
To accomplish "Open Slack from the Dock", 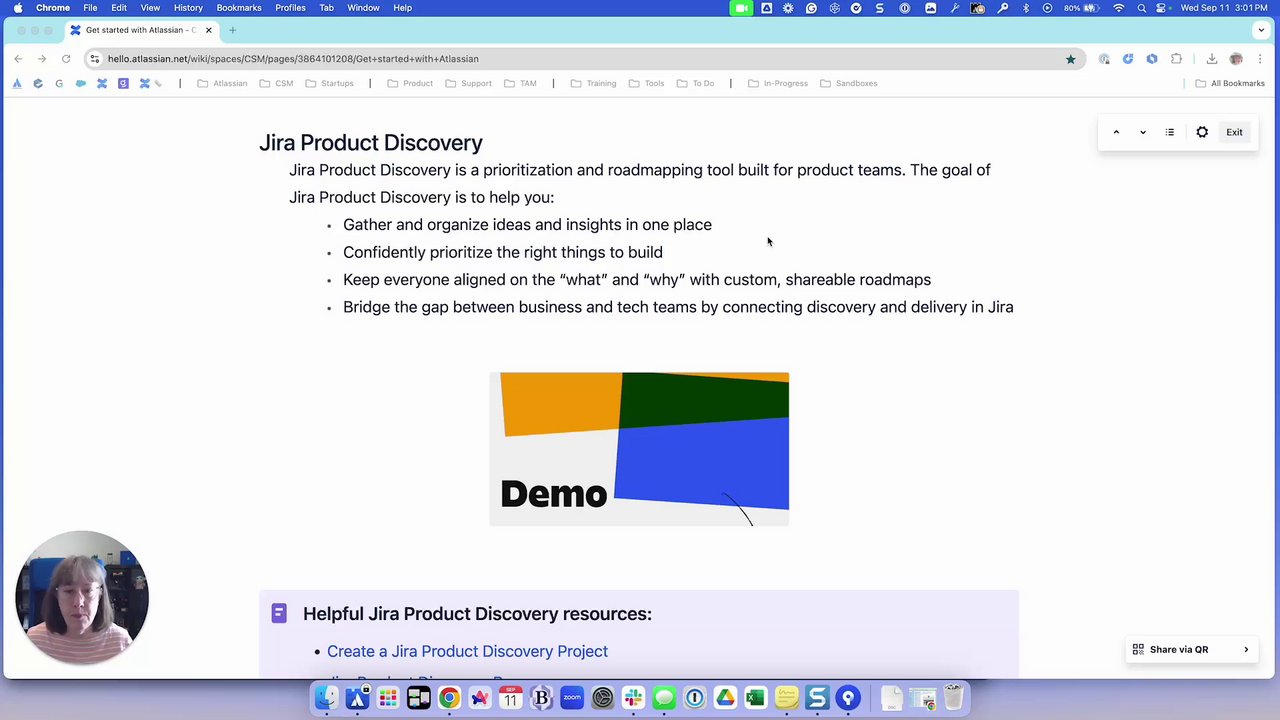I will (x=633, y=697).
